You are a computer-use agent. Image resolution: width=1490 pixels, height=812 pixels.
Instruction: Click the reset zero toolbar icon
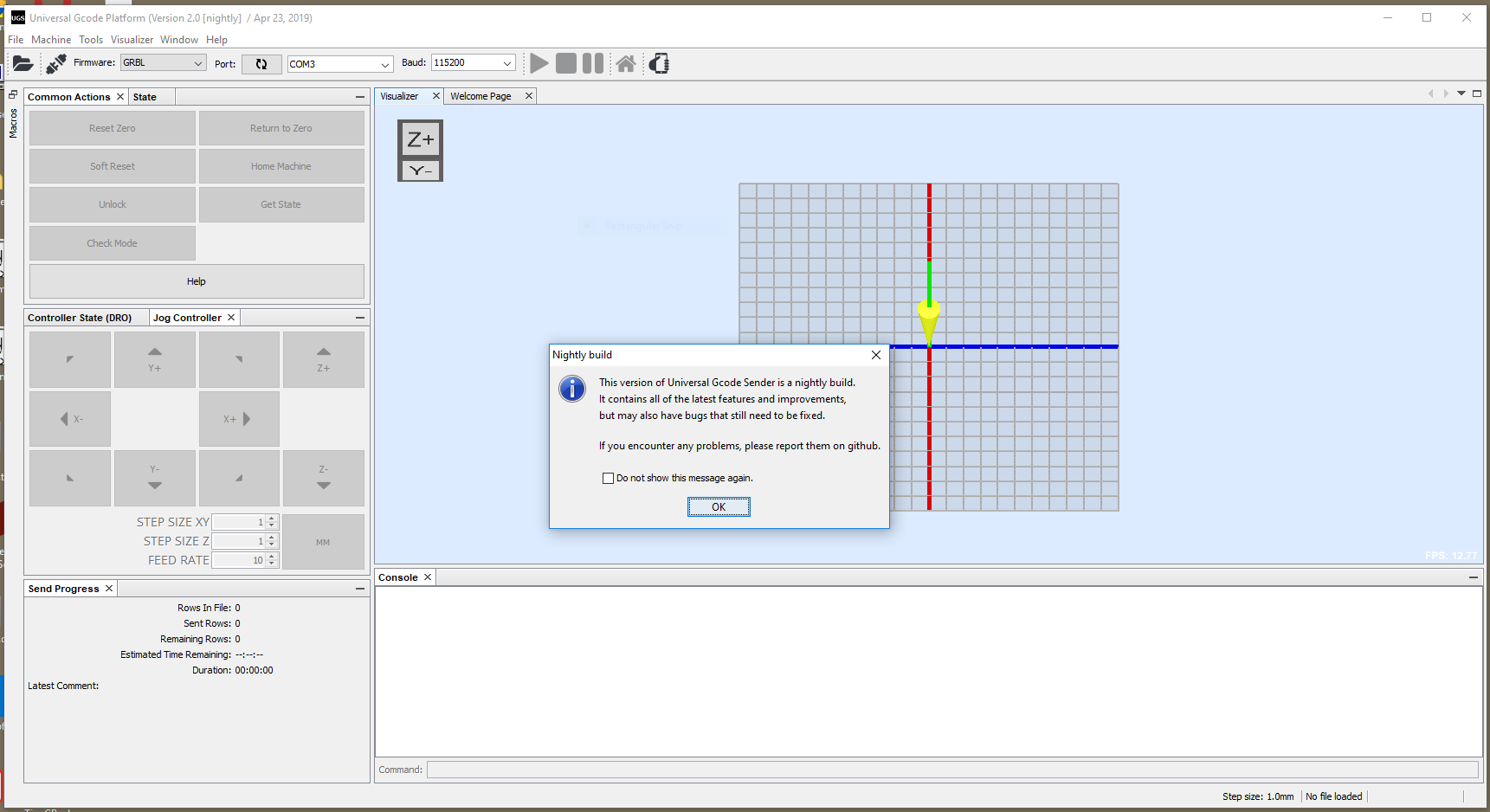660,63
